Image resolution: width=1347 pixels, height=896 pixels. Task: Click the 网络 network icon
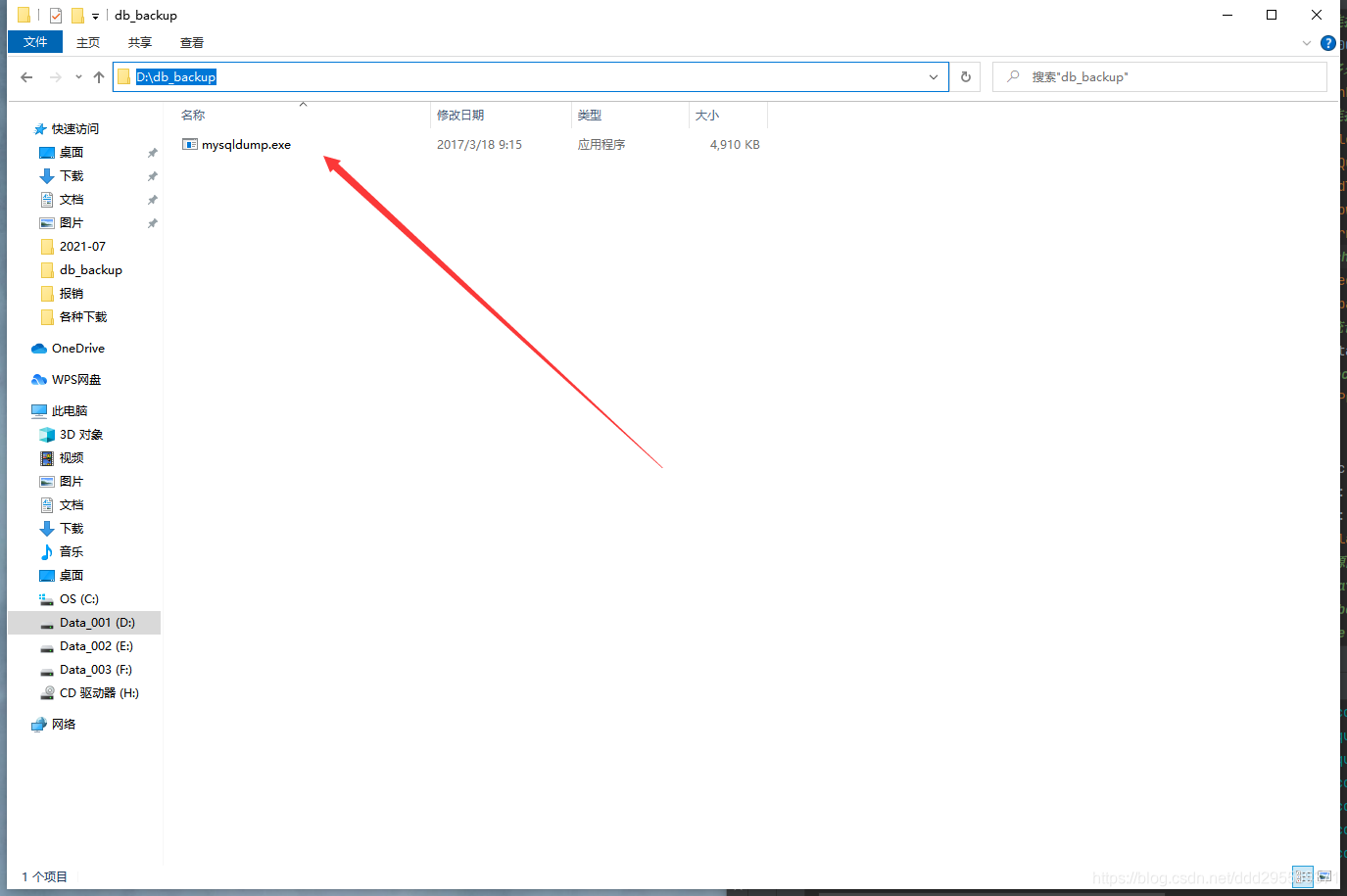coord(39,725)
